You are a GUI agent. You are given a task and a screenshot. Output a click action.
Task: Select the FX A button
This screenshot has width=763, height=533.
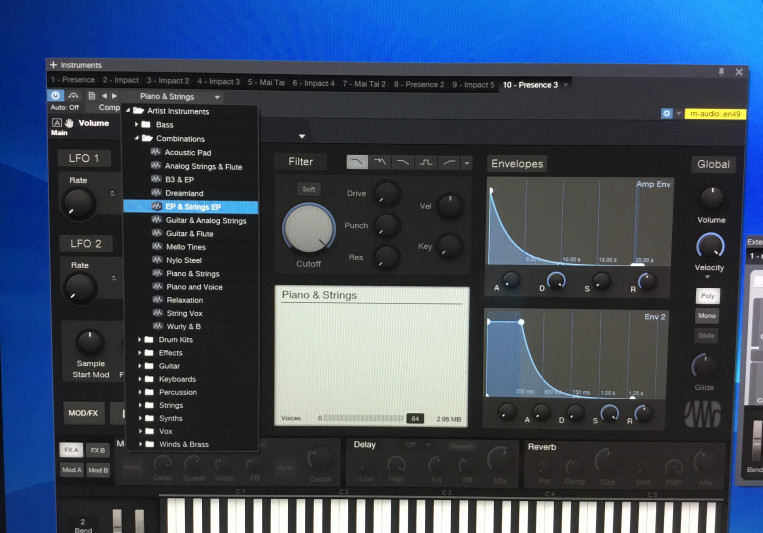pyautogui.click(x=72, y=450)
